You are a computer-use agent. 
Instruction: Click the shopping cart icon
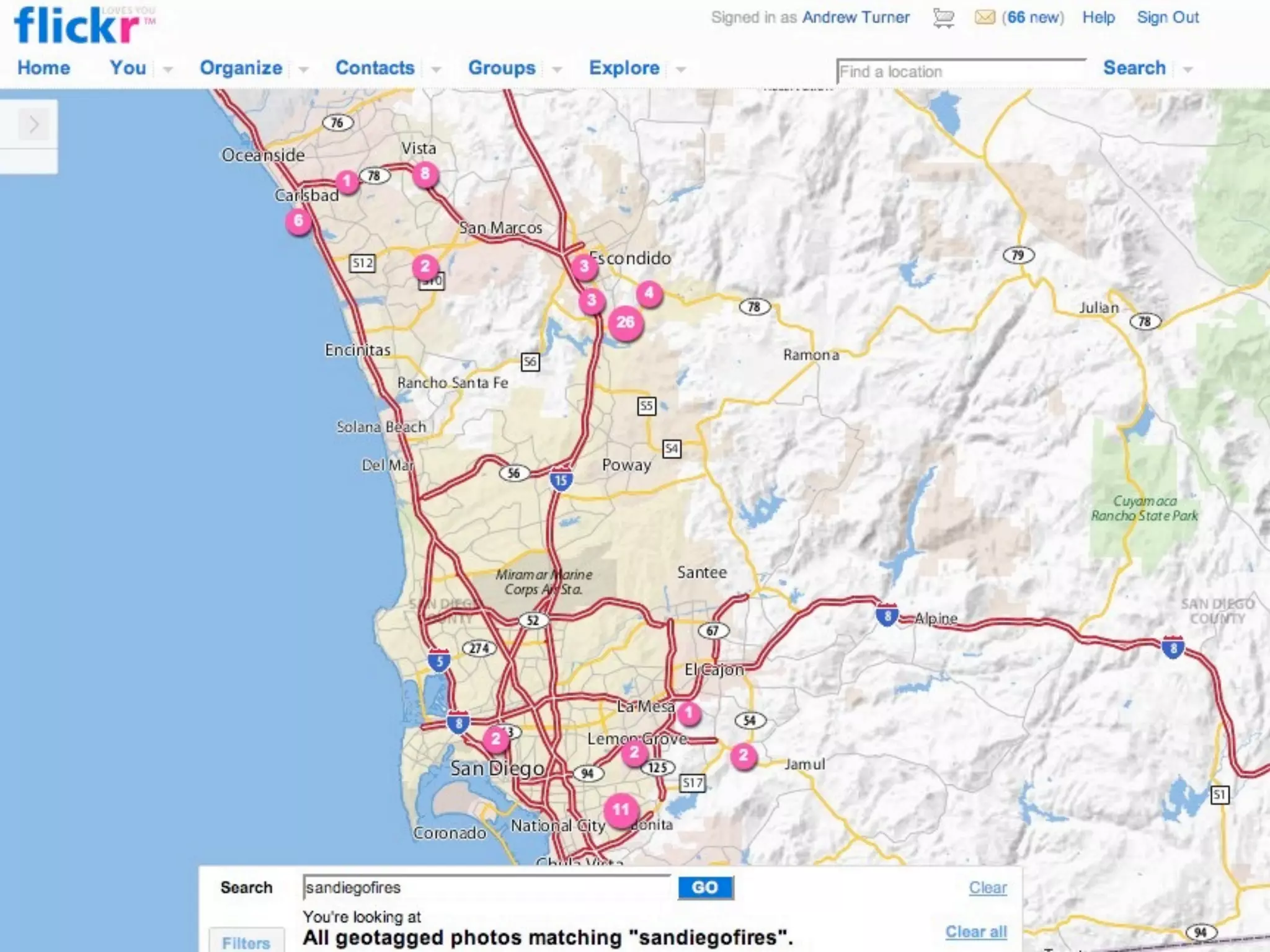pyautogui.click(x=943, y=18)
